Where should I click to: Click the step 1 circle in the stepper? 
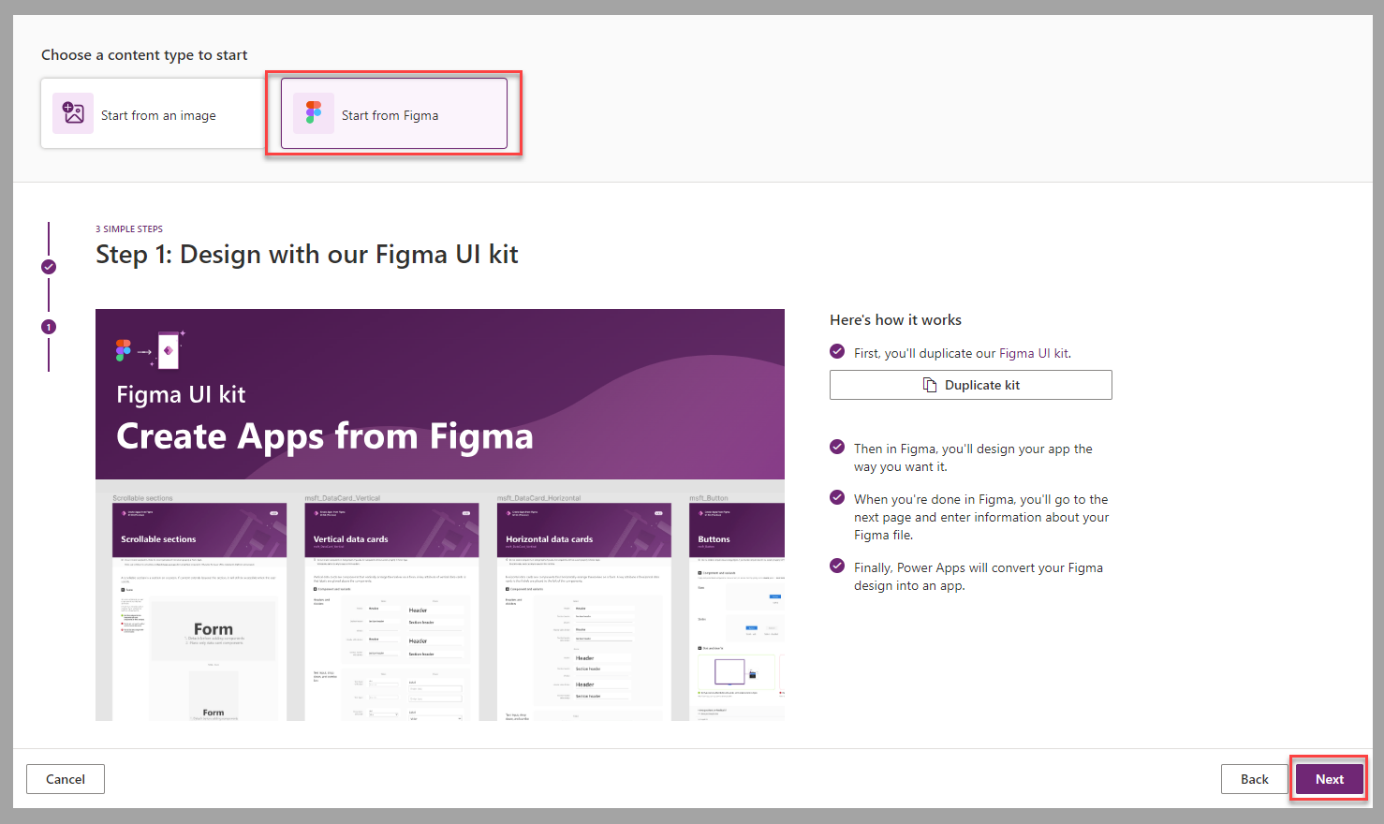[48, 326]
